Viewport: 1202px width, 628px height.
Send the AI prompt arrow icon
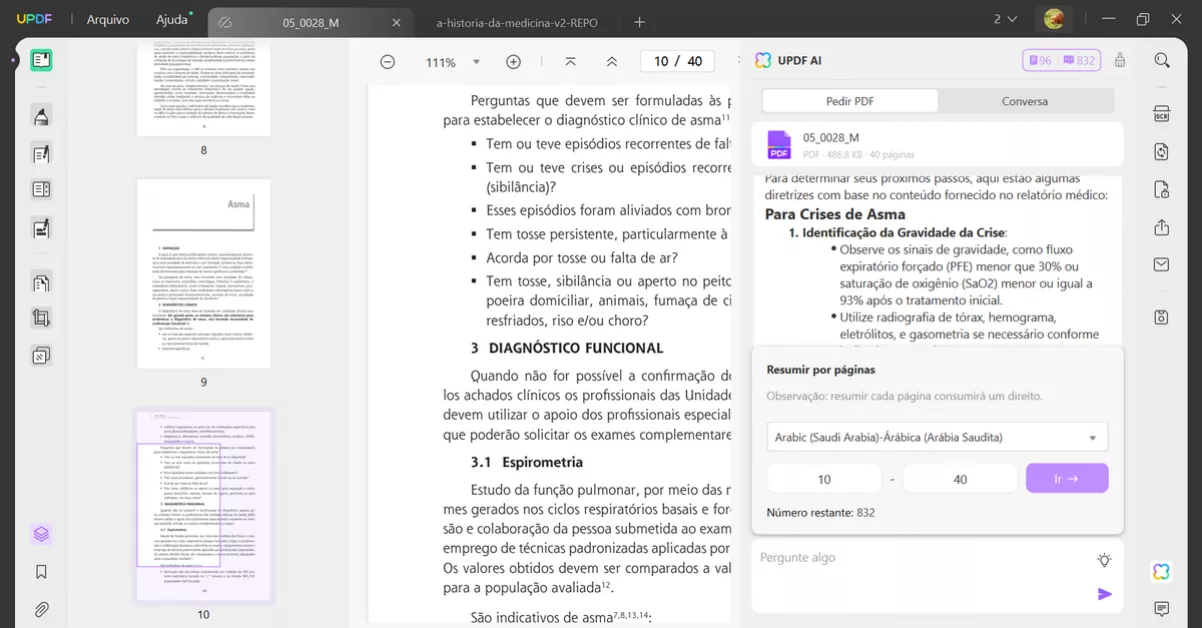coord(1104,594)
